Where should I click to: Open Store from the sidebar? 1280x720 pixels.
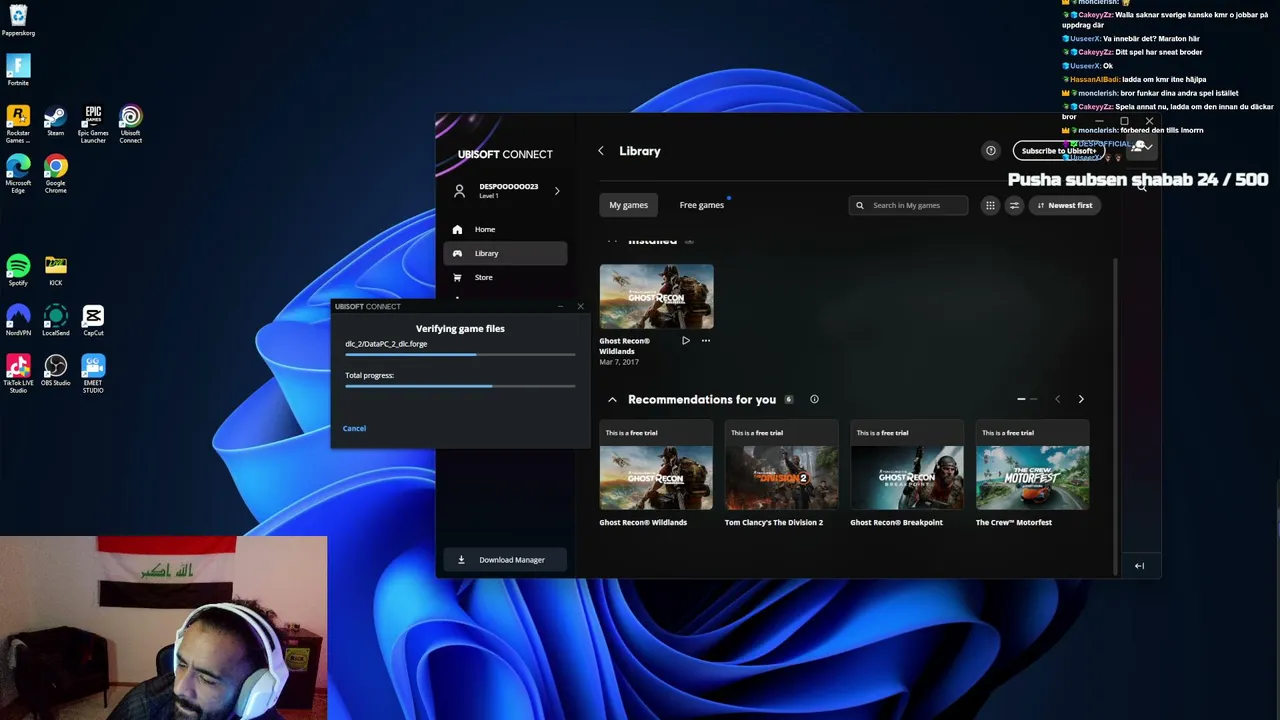click(x=505, y=277)
